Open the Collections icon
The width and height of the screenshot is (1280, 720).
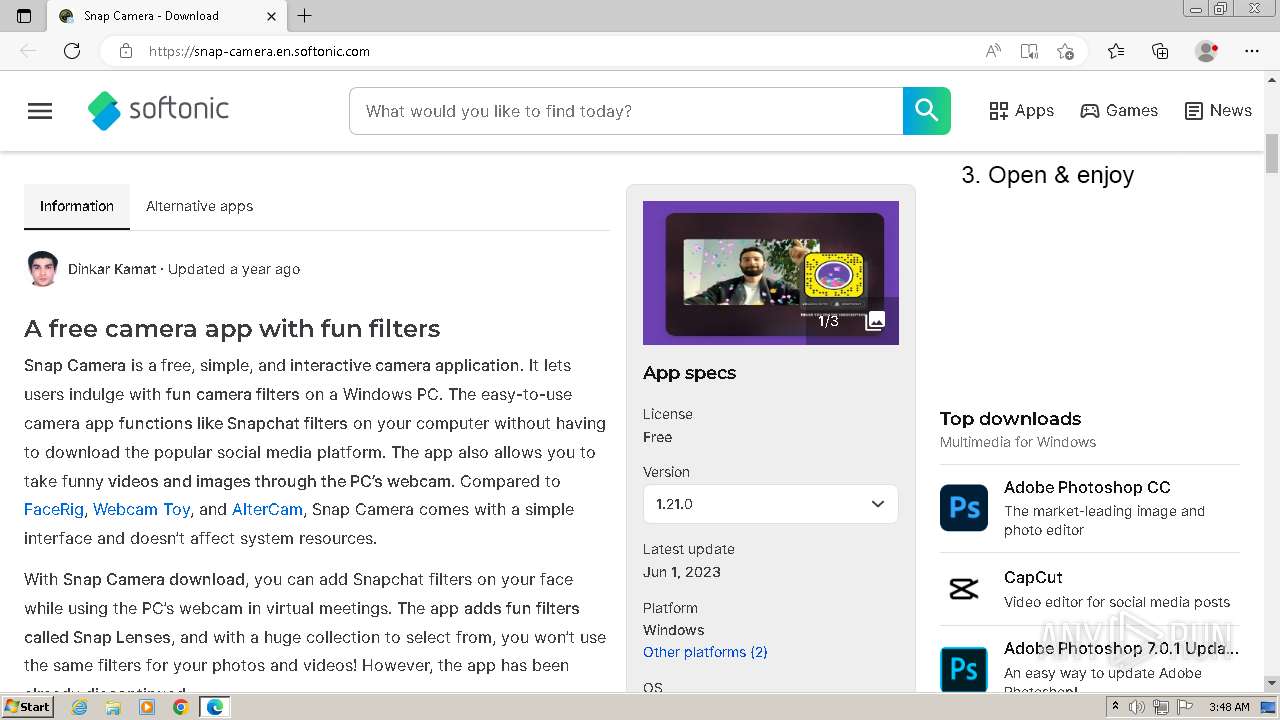1160,51
